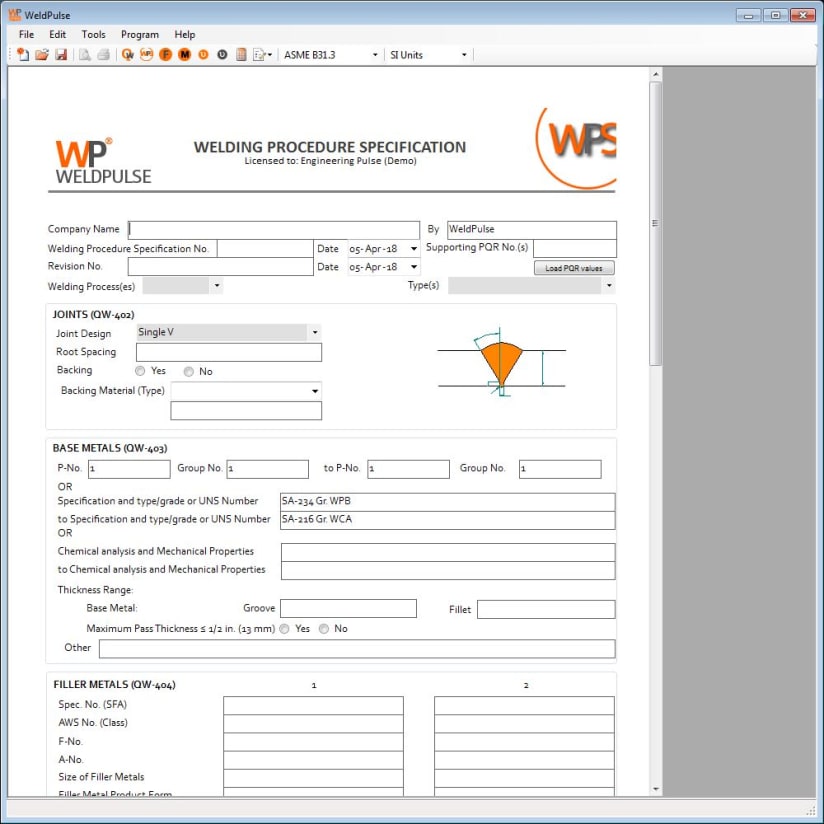Open the File menu
The height and width of the screenshot is (824, 824).
(x=26, y=35)
